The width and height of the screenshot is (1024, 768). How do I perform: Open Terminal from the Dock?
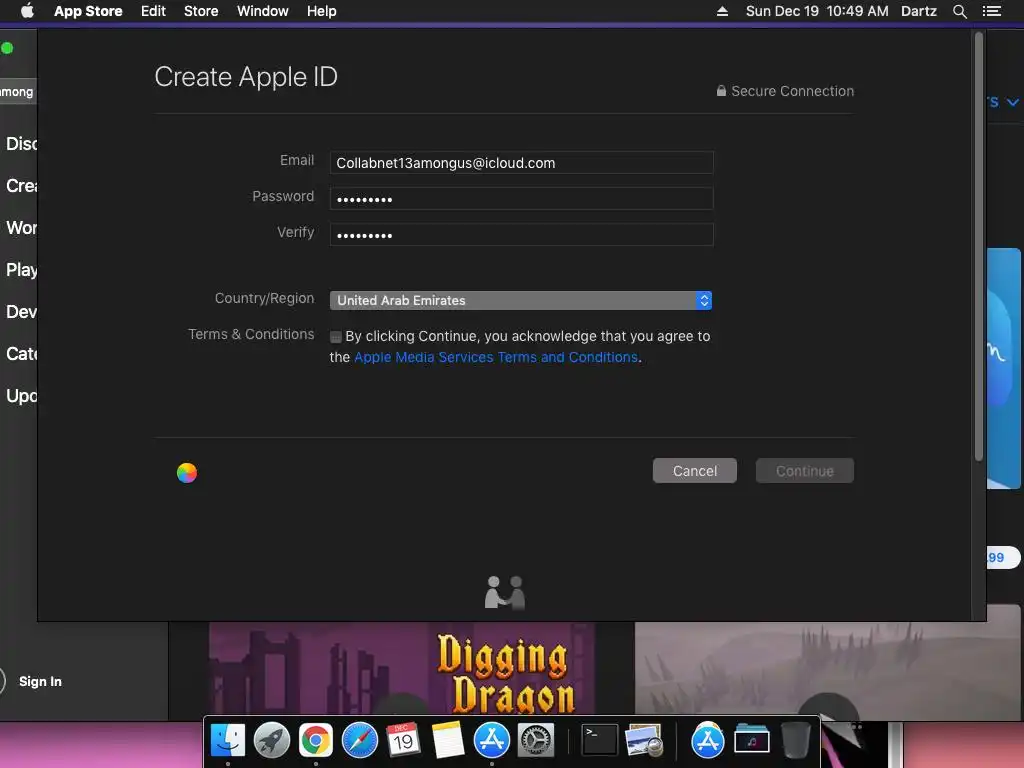[x=600, y=740]
